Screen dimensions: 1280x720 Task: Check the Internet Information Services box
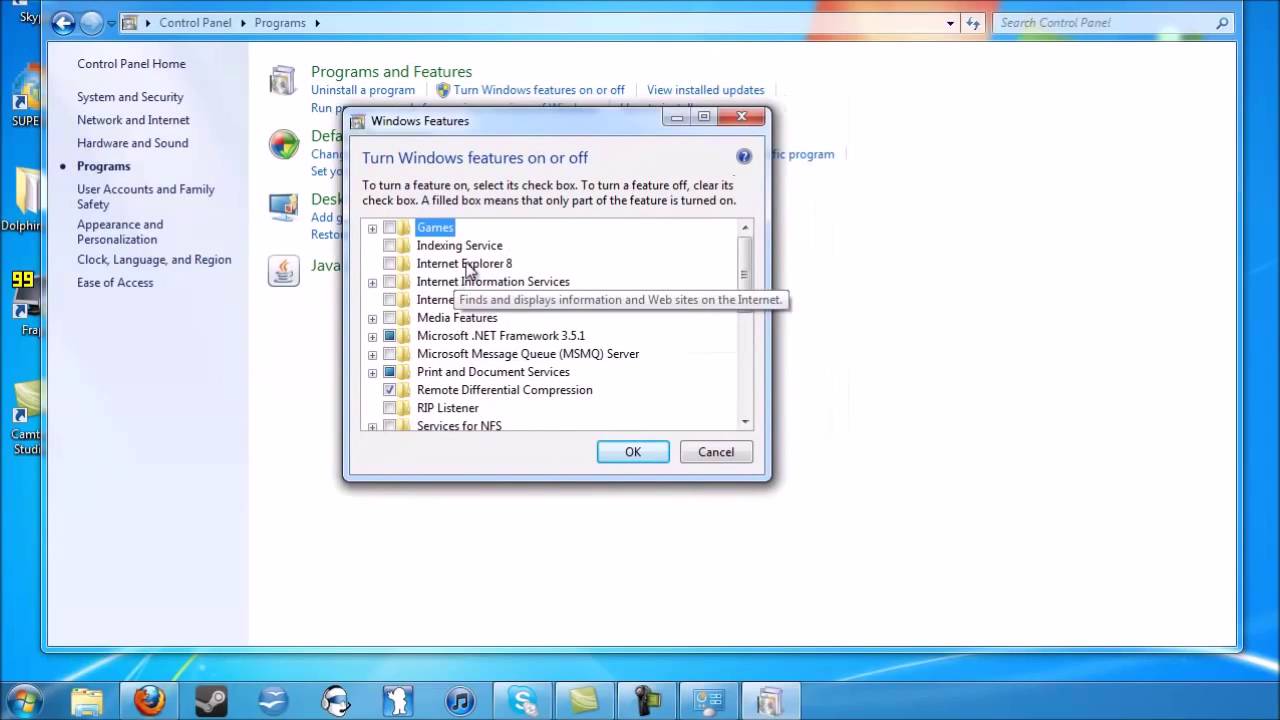(x=390, y=282)
